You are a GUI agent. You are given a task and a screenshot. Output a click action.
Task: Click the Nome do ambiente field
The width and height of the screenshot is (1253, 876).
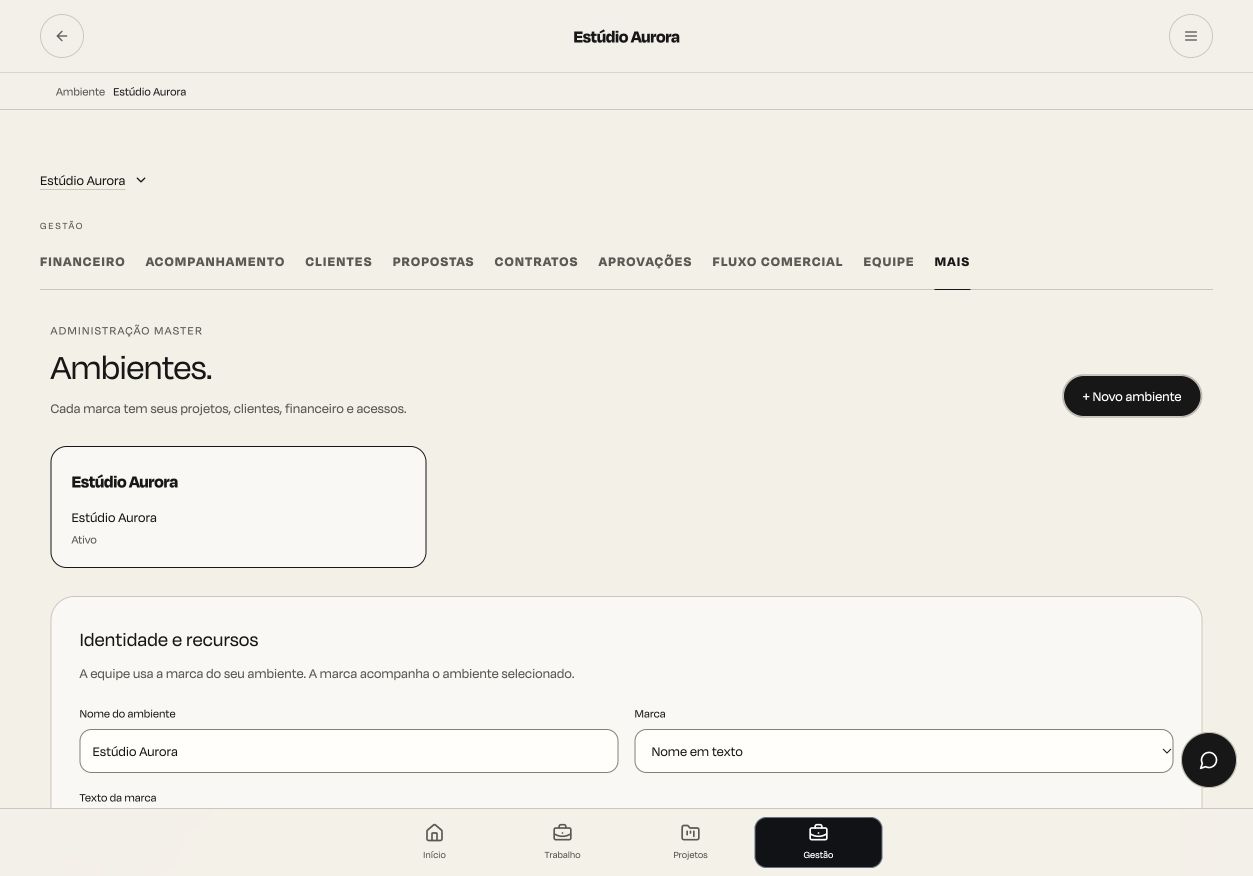coord(349,751)
